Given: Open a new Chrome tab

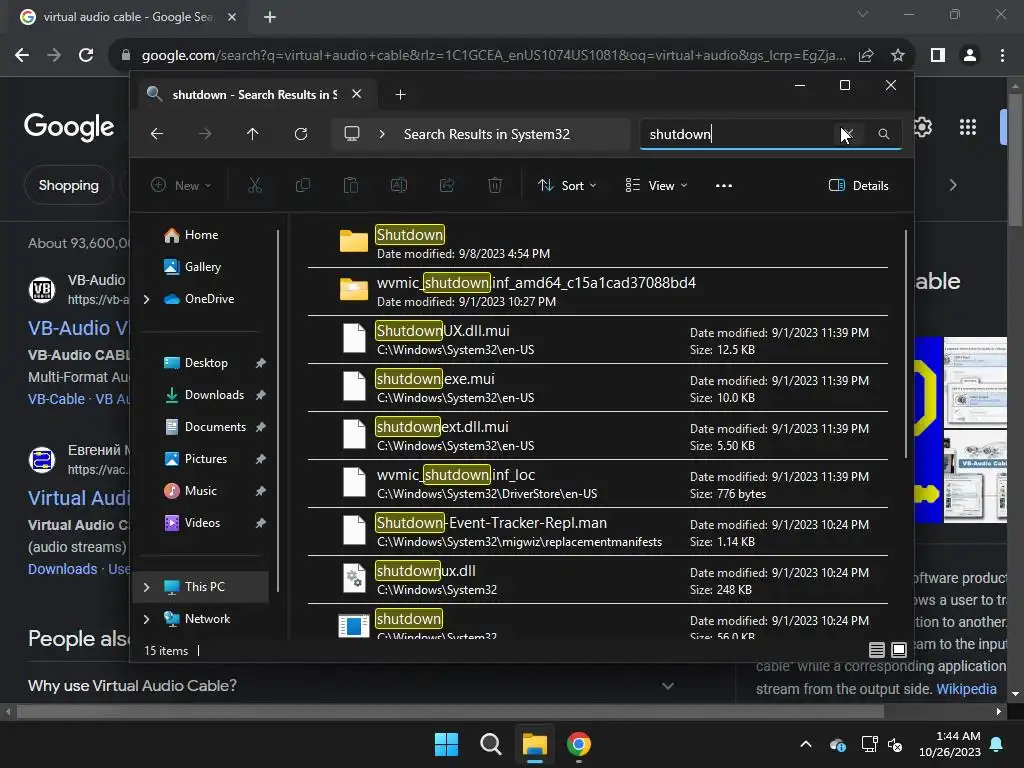Looking at the screenshot, I should point(270,17).
